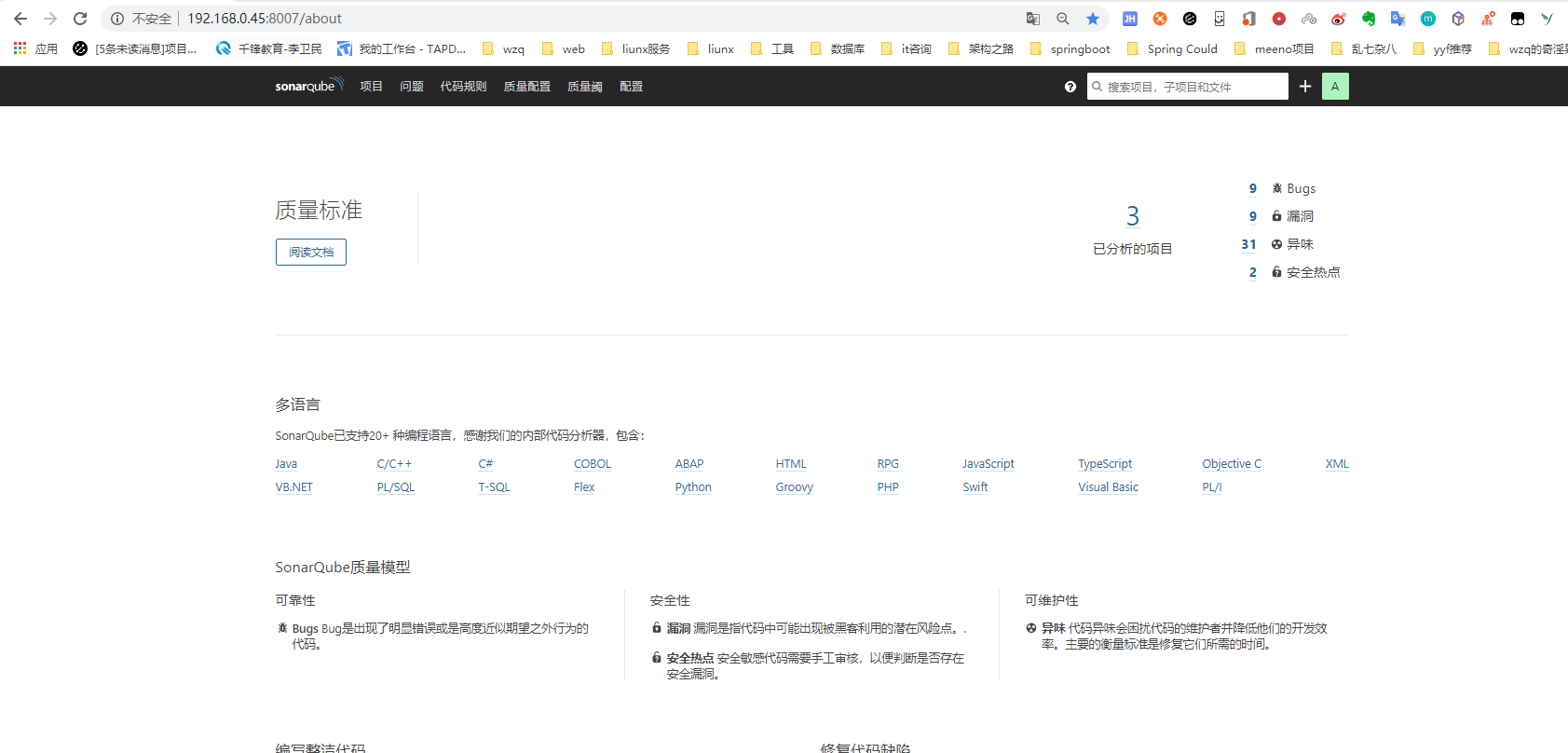Open the black mask-face extension icon
Viewport: 1568px width, 753px height.
[x=1518, y=19]
